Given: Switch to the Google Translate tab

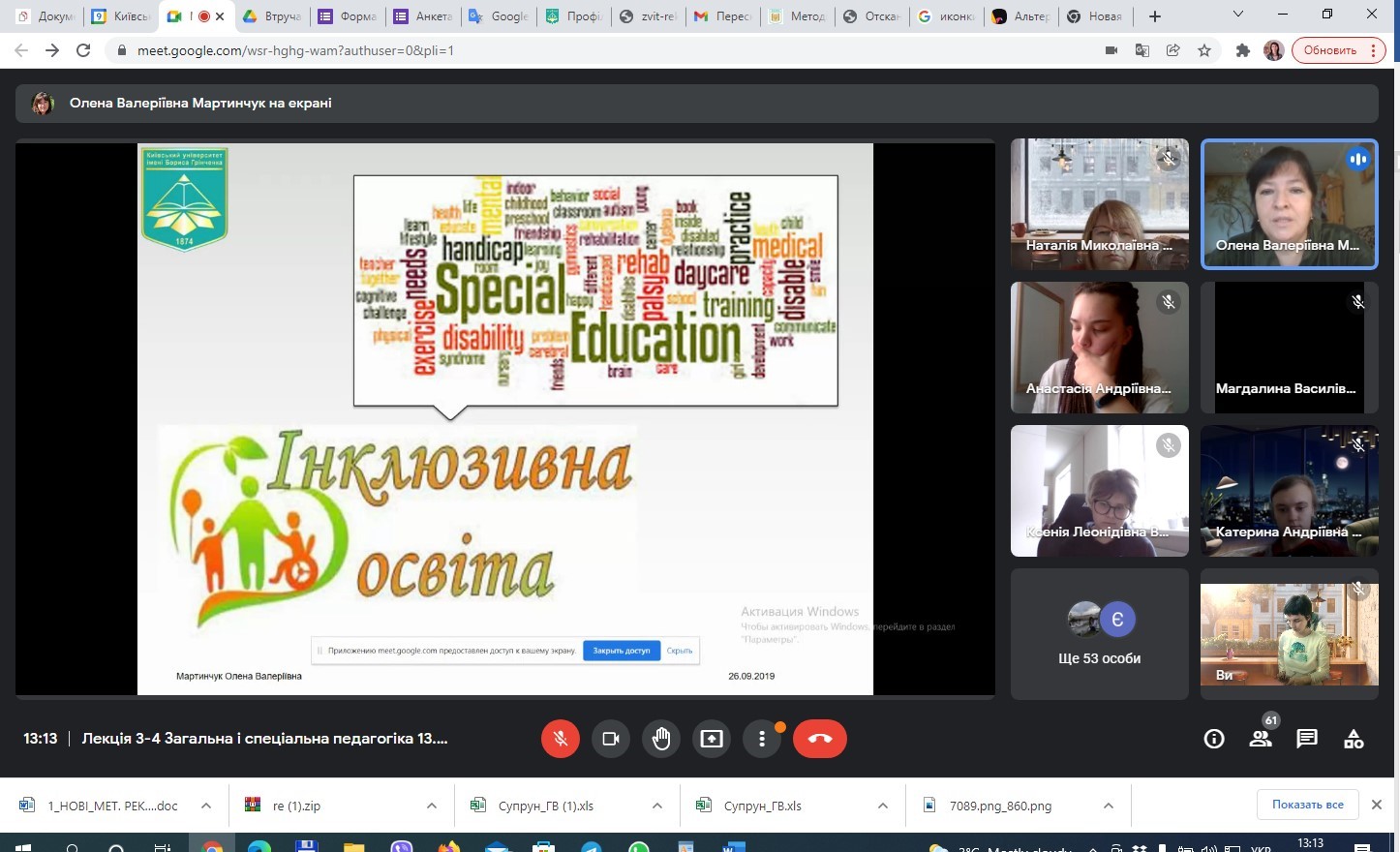Looking at the screenshot, I should click(501, 16).
